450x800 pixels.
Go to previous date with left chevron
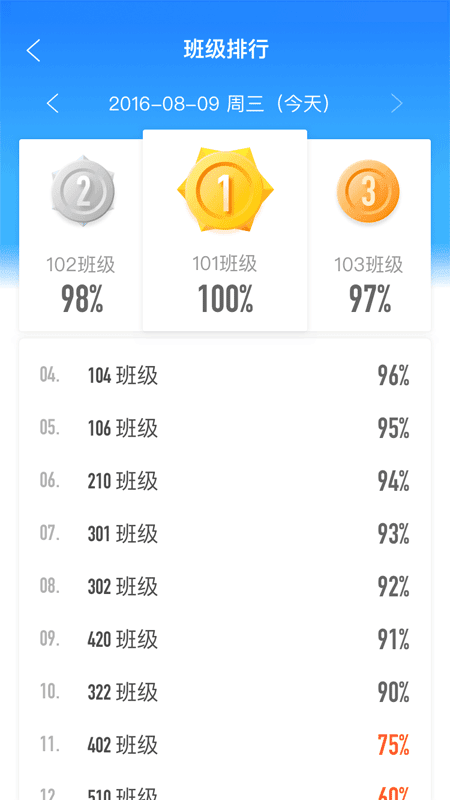click(x=53, y=104)
